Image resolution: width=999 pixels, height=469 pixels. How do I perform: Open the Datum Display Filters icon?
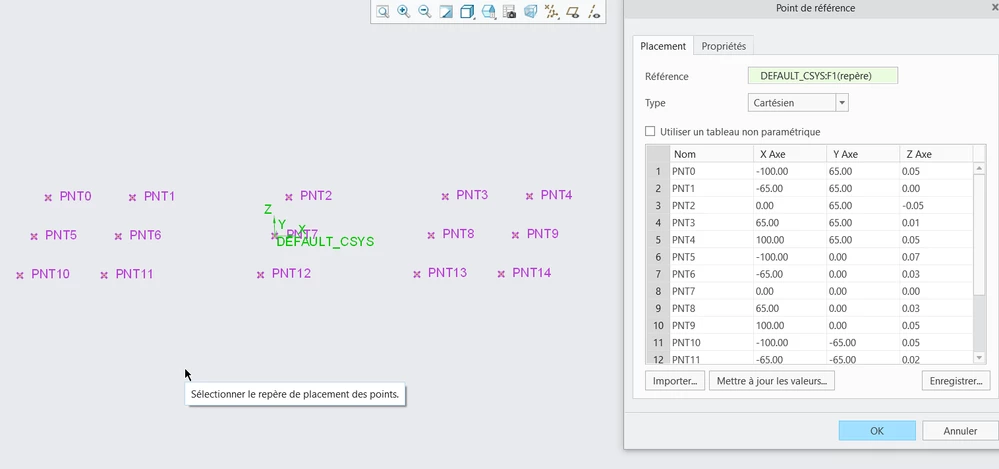(x=552, y=11)
